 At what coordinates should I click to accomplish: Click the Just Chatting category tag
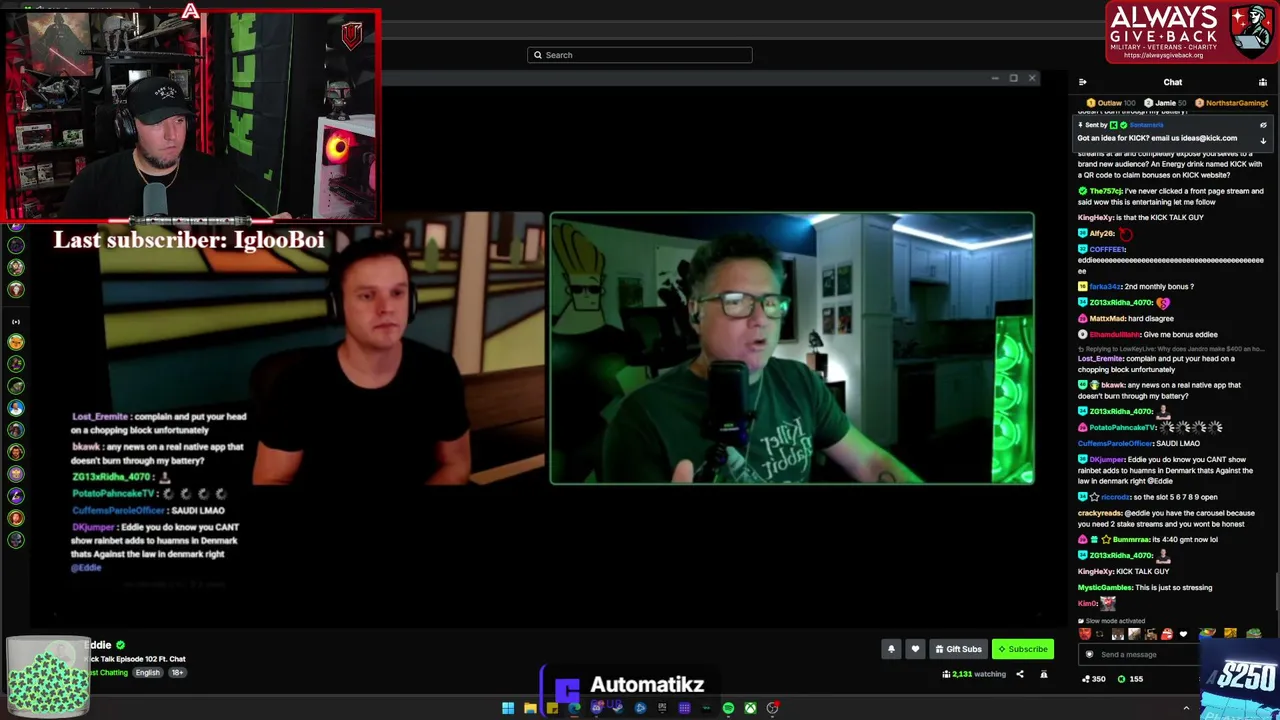click(x=108, y=672)
